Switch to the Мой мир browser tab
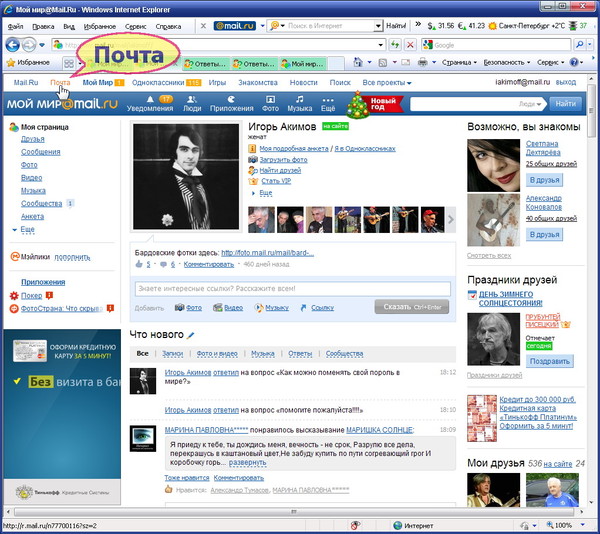The image size is (600, 534). 303,64
